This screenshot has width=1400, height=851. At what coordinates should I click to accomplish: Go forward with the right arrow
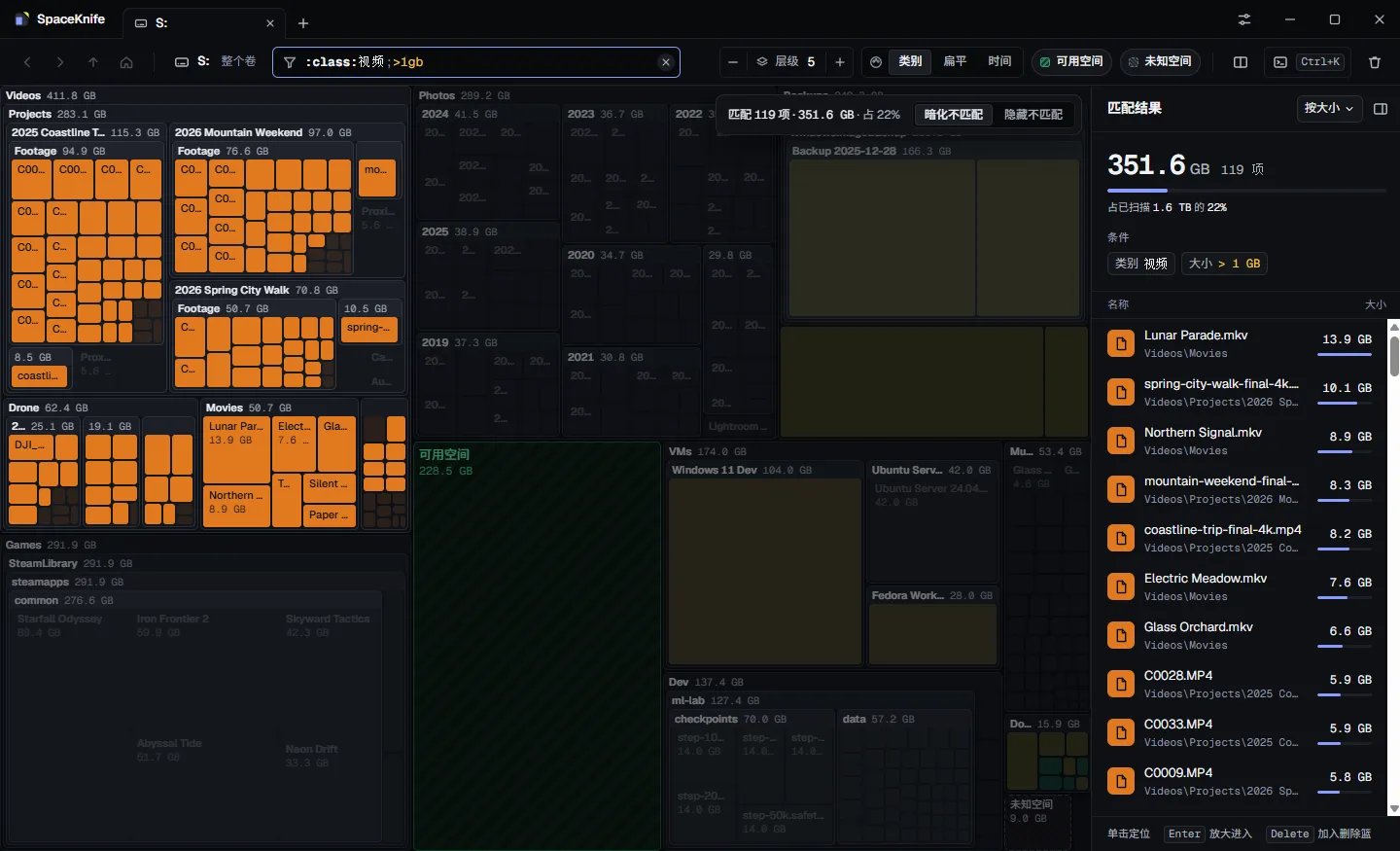tap(60, 62)
